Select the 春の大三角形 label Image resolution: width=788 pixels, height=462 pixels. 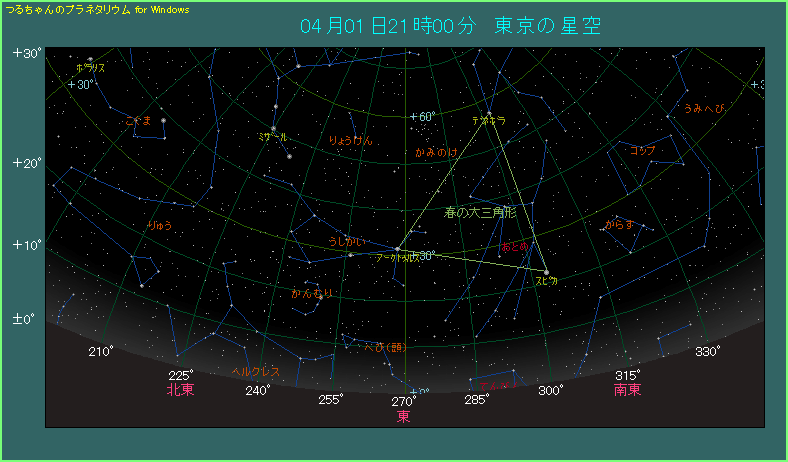[480, 213]
